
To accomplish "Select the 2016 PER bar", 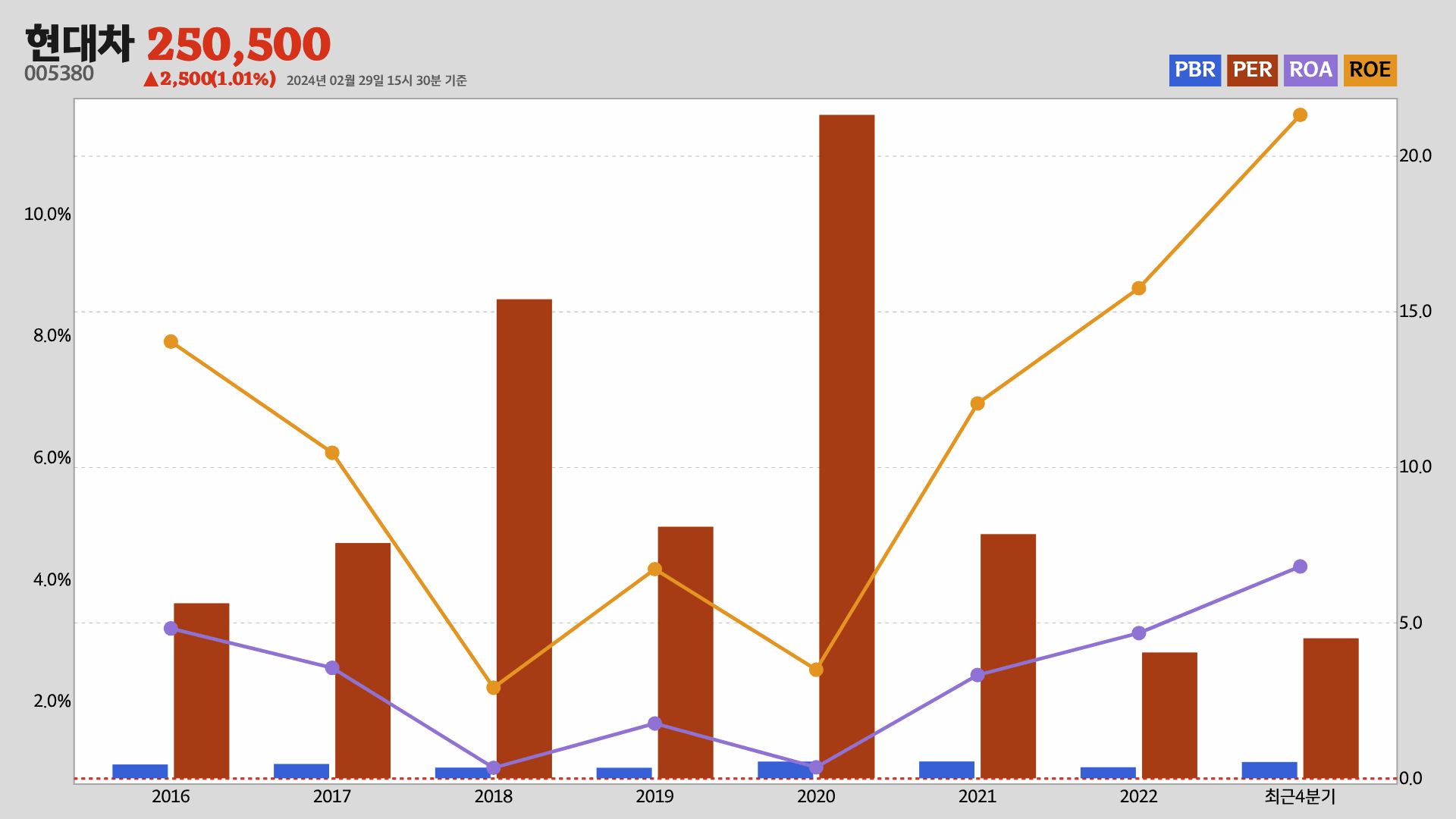I will pos(202,691).
